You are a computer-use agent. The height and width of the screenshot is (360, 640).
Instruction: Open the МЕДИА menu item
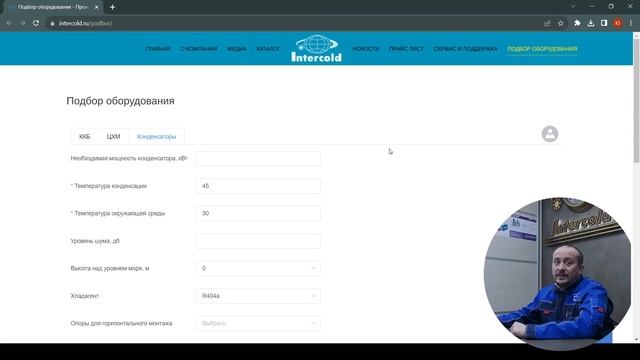(237, 49)
